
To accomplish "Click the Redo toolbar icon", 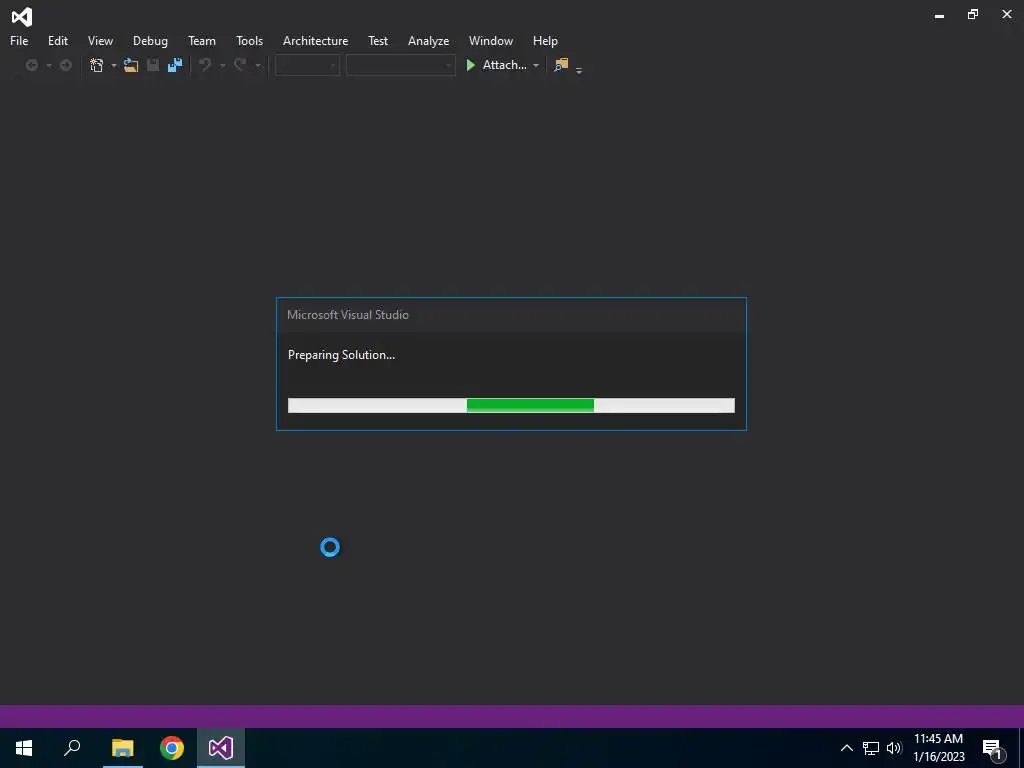I will pyautogui.click(x=240, y=65).
